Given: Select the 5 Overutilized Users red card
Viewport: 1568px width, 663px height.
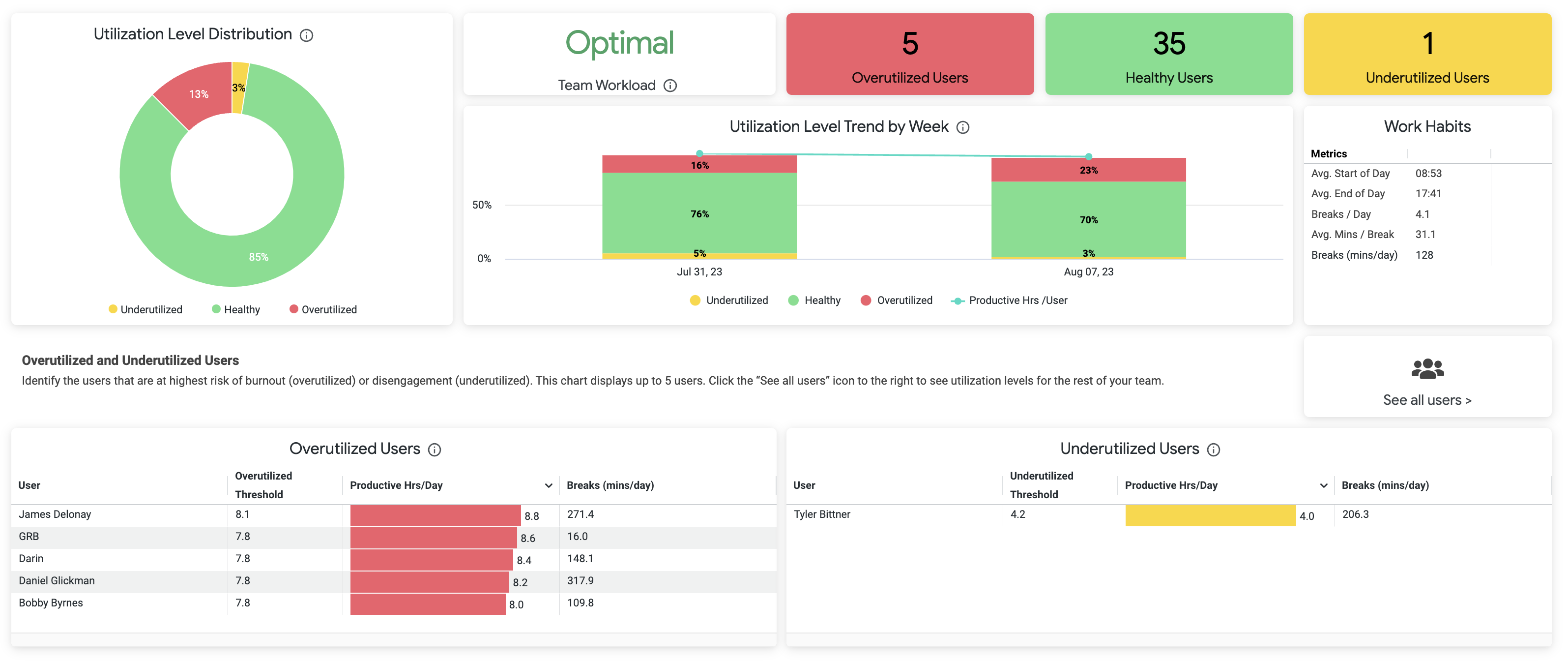Looking at the screenshot, I should click(909, 54).
